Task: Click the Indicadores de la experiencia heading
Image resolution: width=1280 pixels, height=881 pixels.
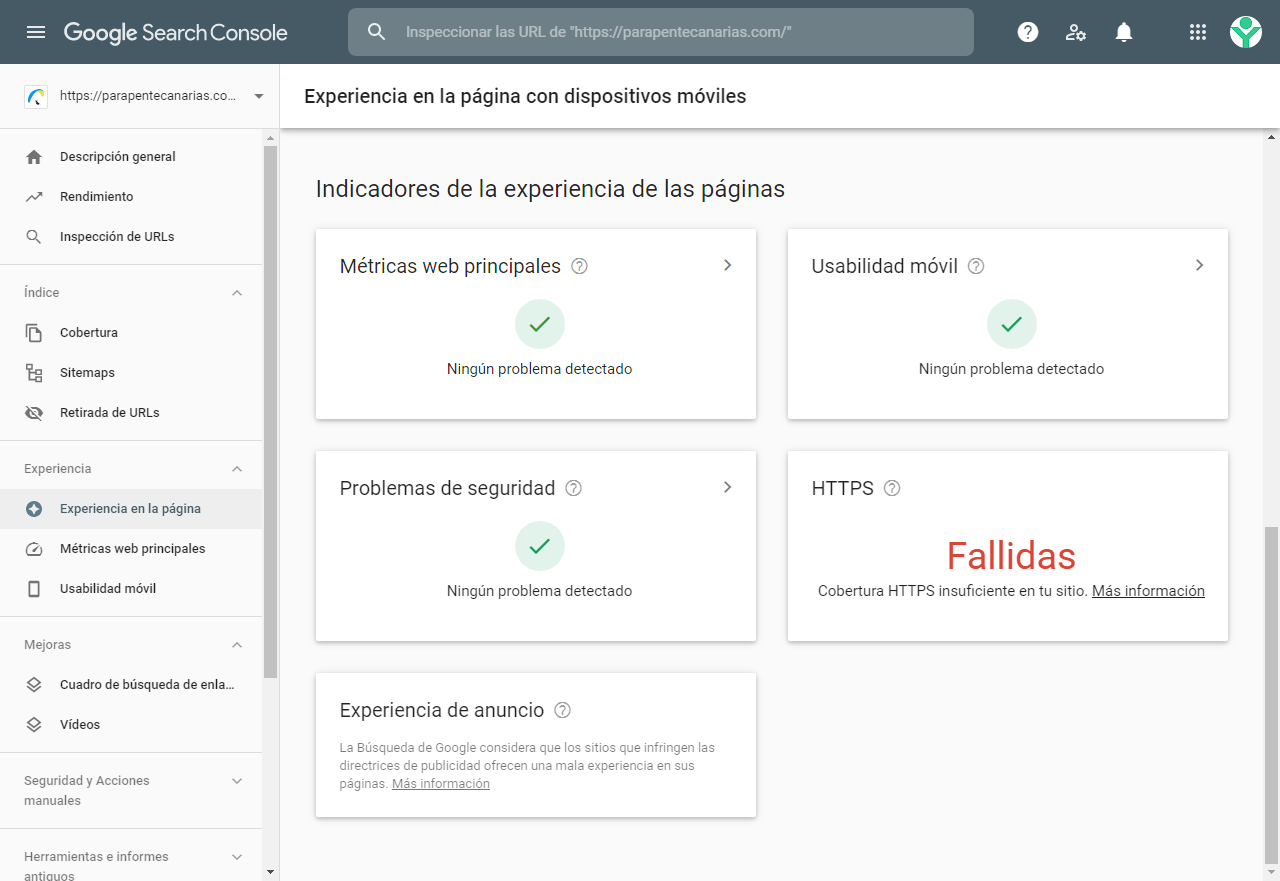Action: point(550,189)
